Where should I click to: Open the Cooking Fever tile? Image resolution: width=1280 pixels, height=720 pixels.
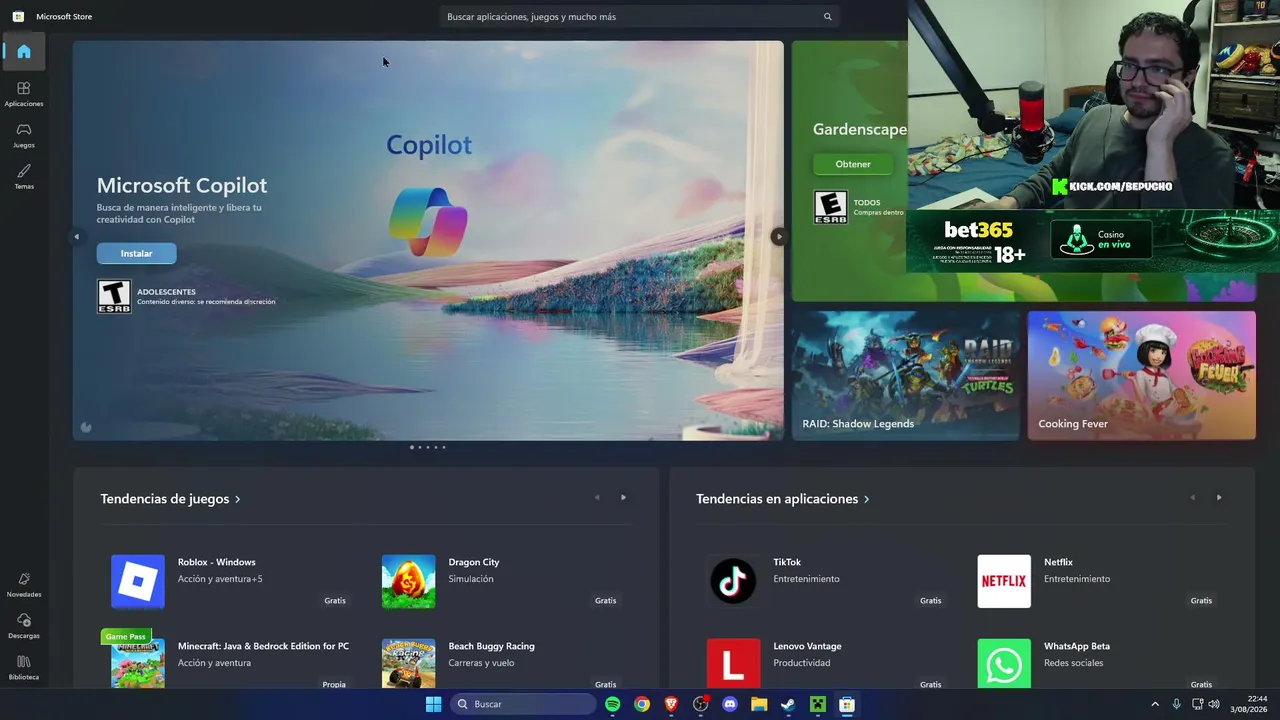pyautogui.click(x=1142, y=375)
